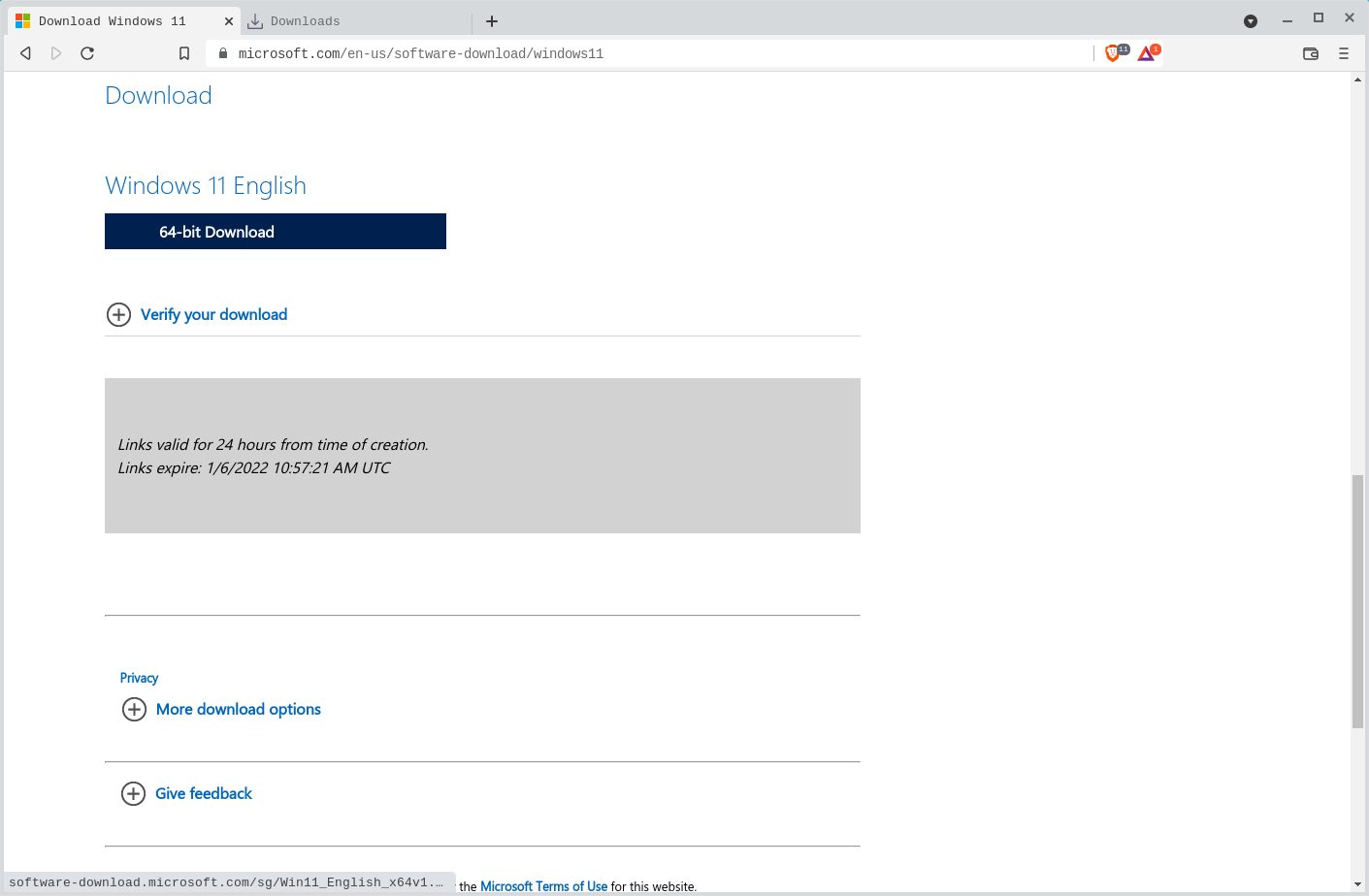The height and width of the screenshot is (896, 1369).
Task: Open the Privacy link
Action: click(139, 678)
